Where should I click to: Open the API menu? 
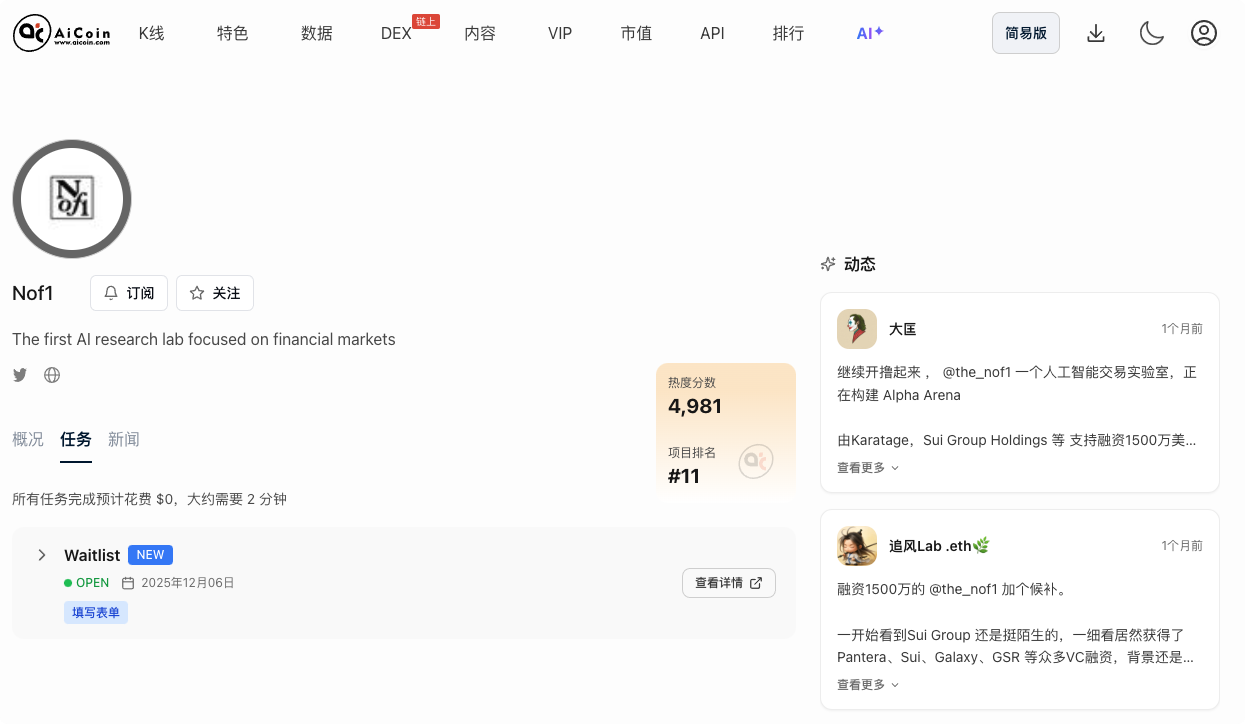(712, 33)
